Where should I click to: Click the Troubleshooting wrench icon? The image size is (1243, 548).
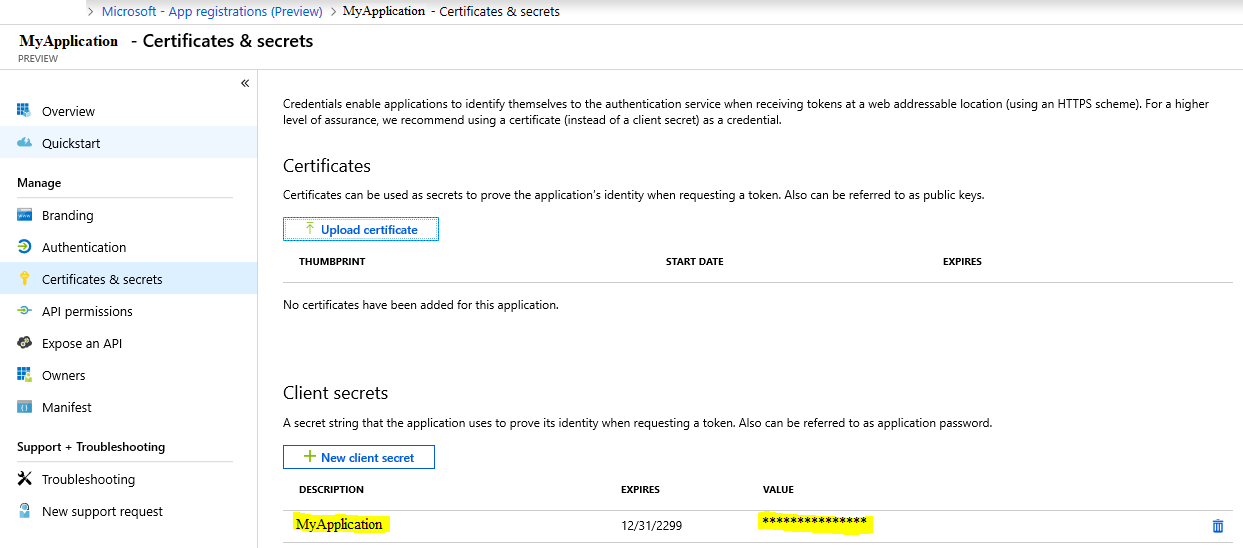25,479
